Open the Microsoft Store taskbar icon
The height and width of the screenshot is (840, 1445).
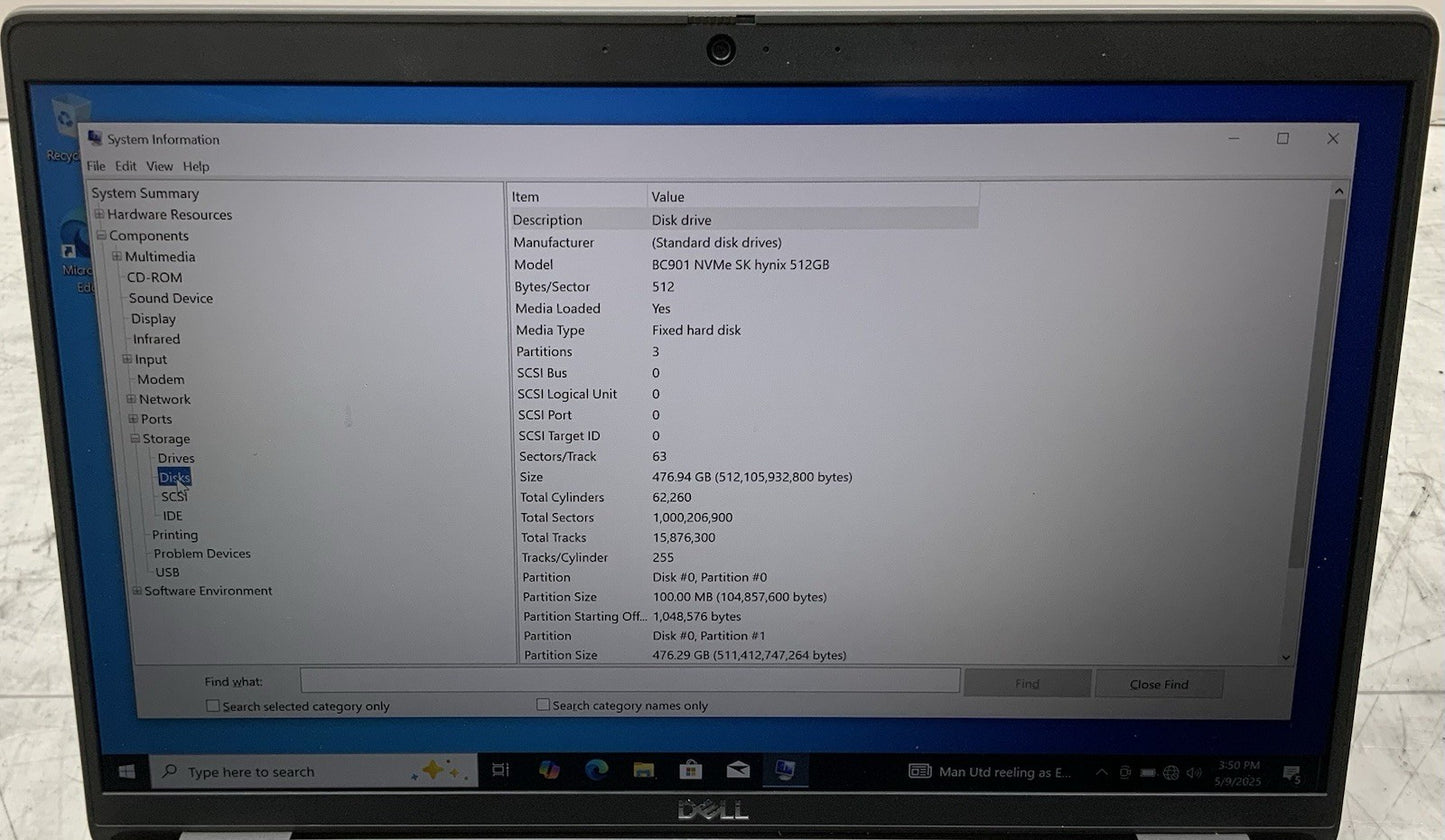(690, 770)
